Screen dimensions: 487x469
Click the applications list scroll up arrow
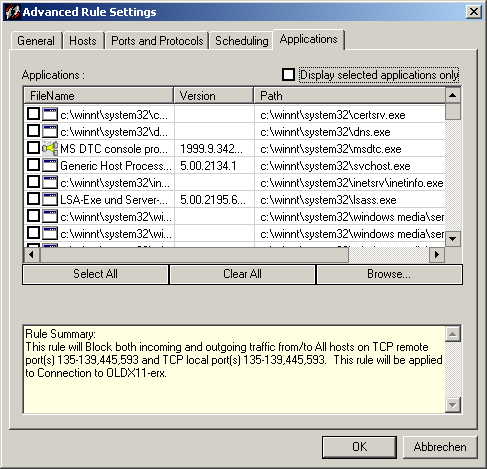[453, 95]
